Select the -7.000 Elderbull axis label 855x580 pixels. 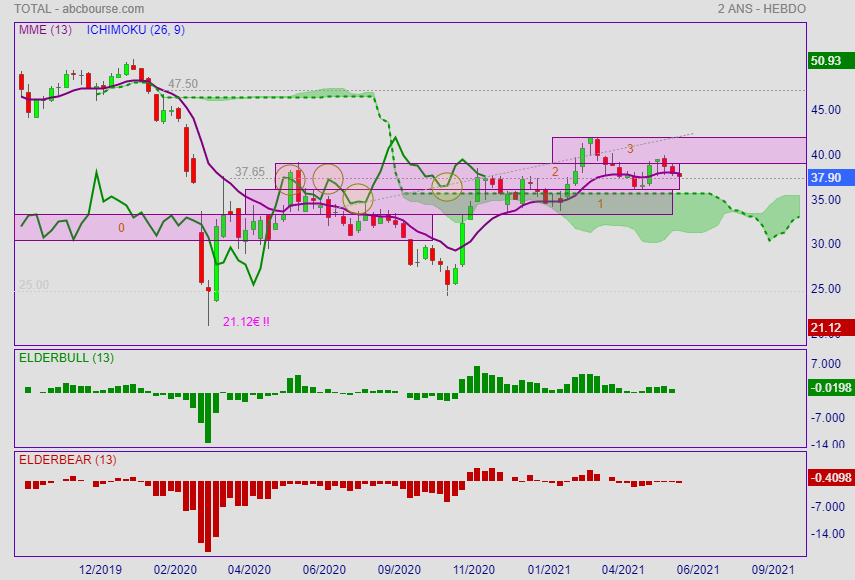click(x=828, y=418)
